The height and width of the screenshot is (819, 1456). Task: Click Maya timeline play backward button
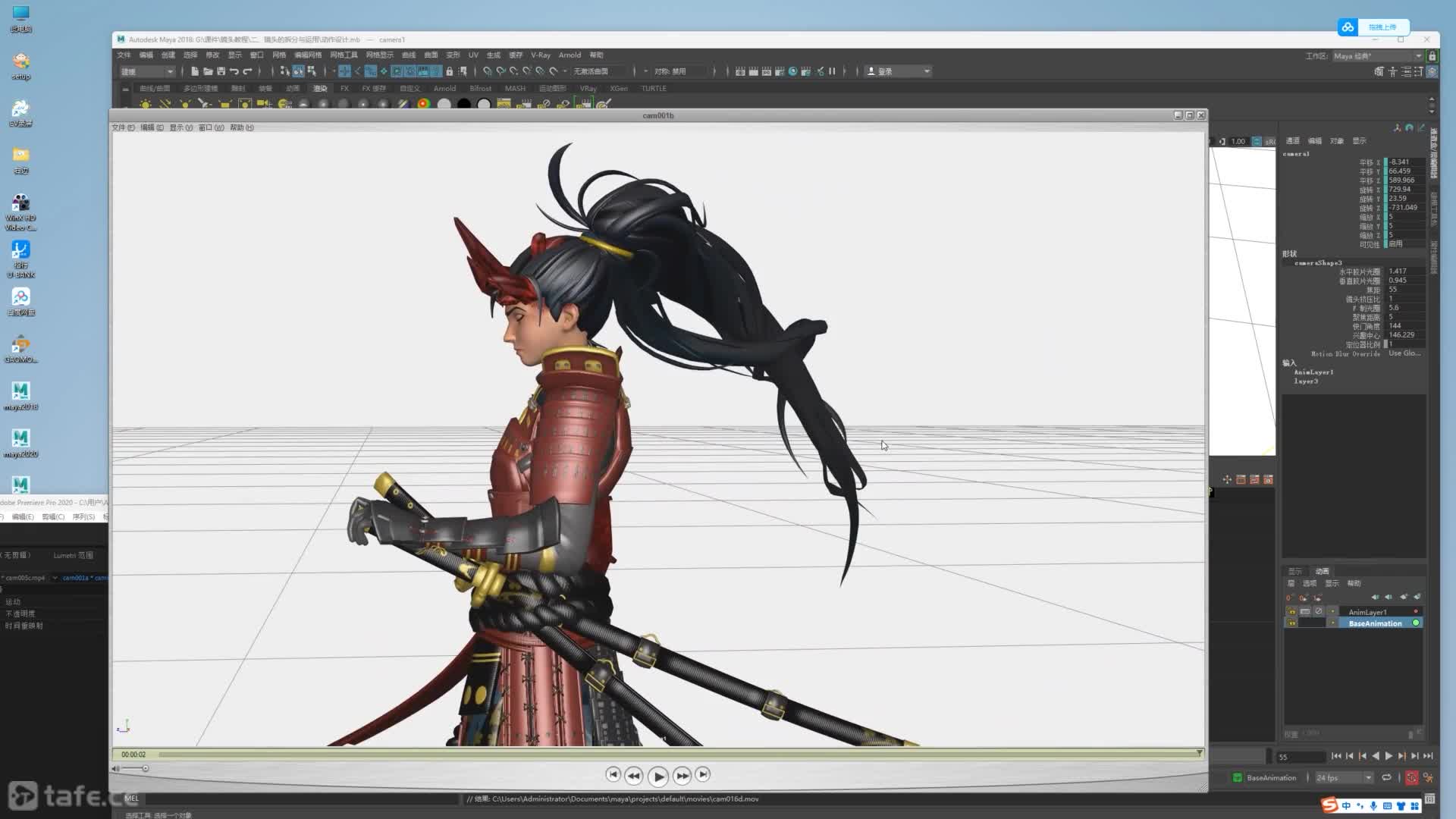[x=1376, y=756]
